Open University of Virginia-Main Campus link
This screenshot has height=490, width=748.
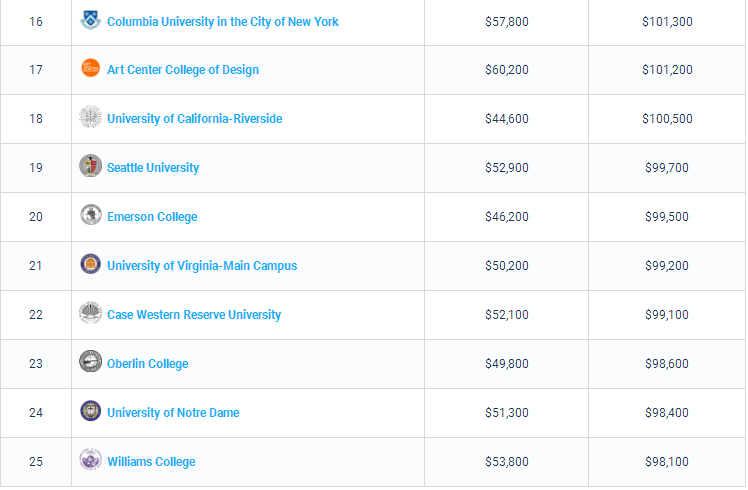[x=201, y=266]
